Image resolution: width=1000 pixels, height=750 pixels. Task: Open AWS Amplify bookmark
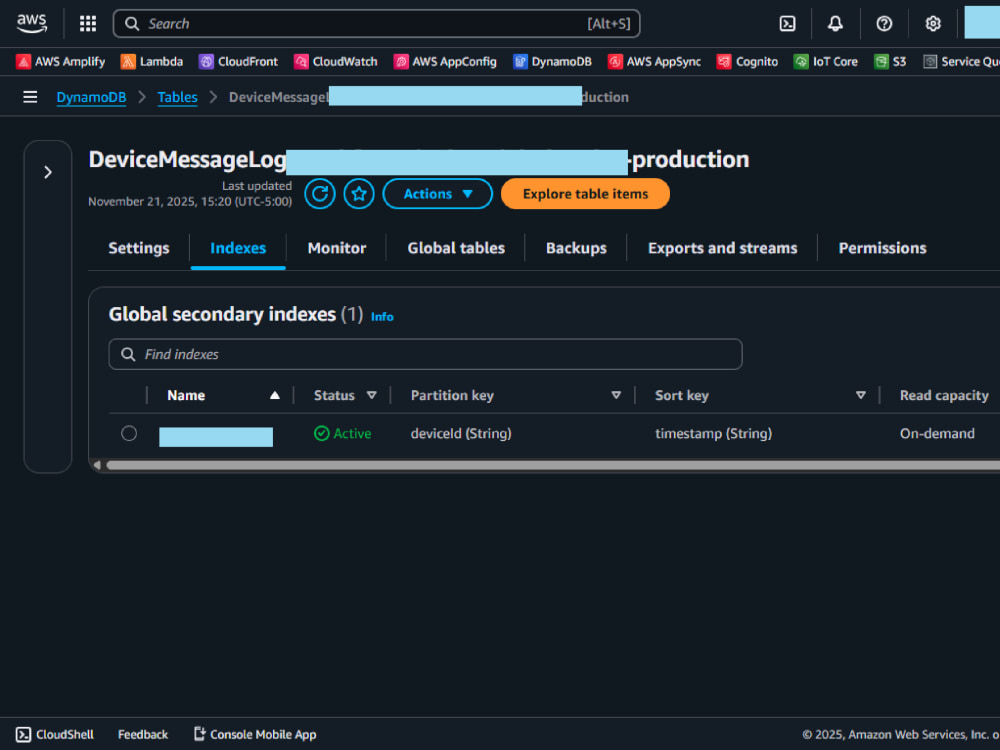[61, 62]
